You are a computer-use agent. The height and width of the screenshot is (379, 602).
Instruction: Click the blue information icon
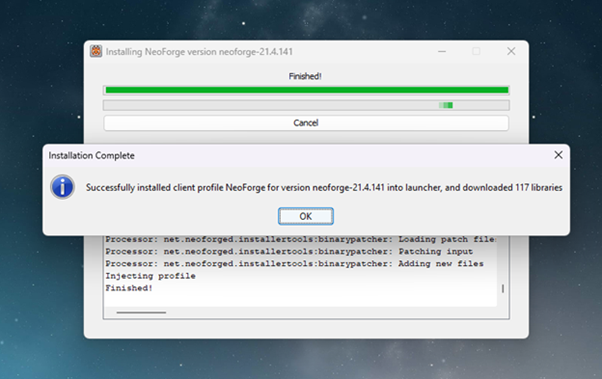(x=62, y=187)
